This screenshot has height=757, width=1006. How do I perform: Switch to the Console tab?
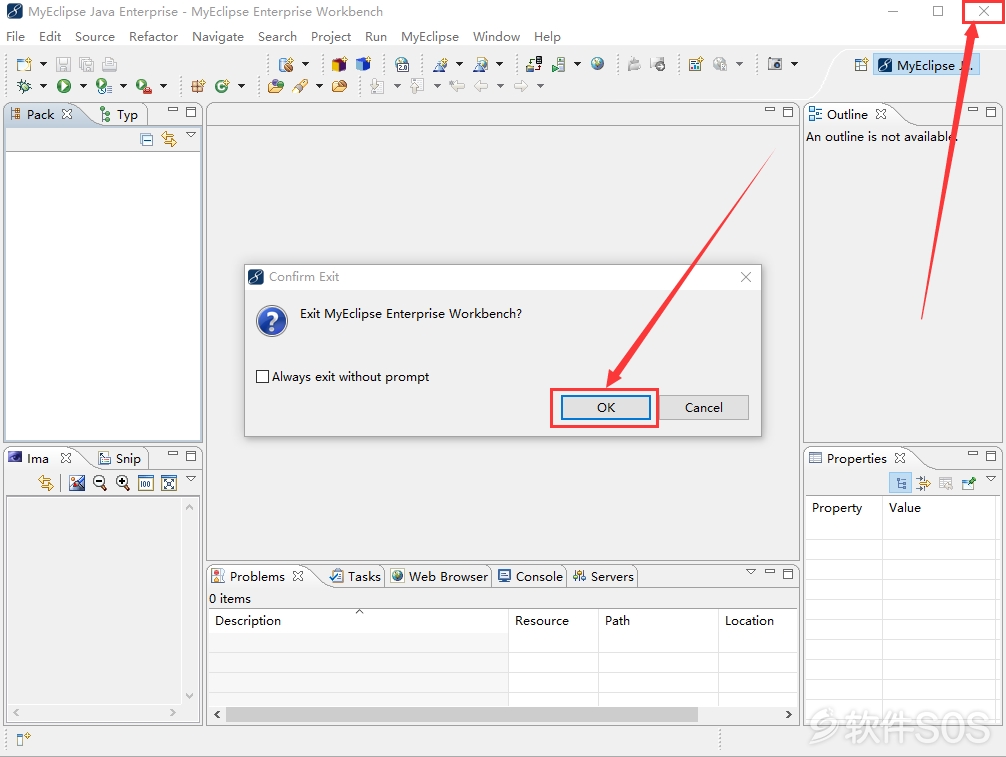[531, 577]
